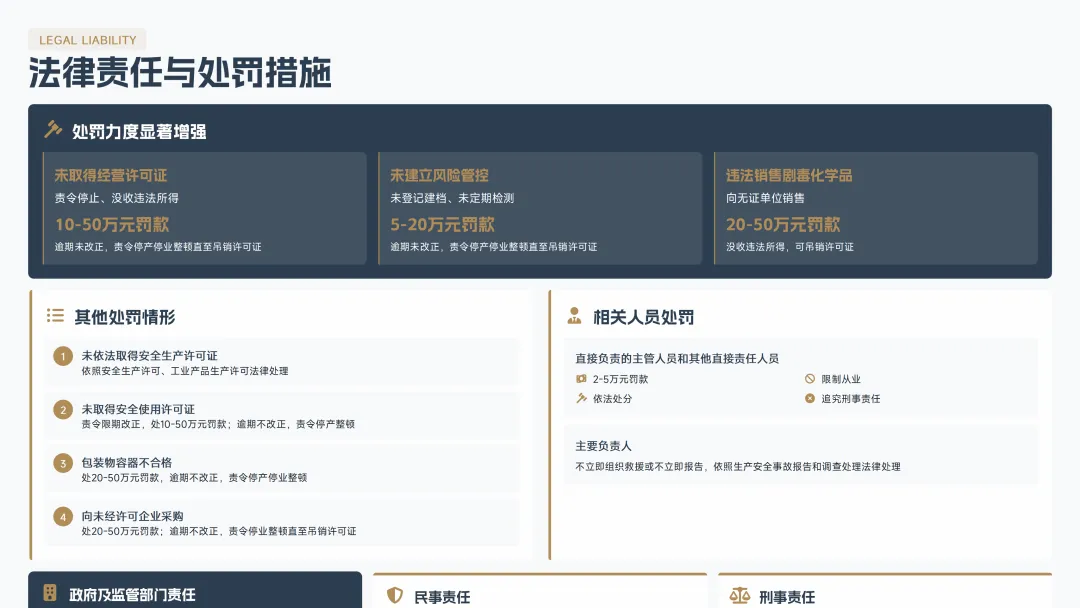Click the person icon next to 相关人员处罚
Image resolution: width=1080 pixels, height=608 pixels.
pos(574,315)
